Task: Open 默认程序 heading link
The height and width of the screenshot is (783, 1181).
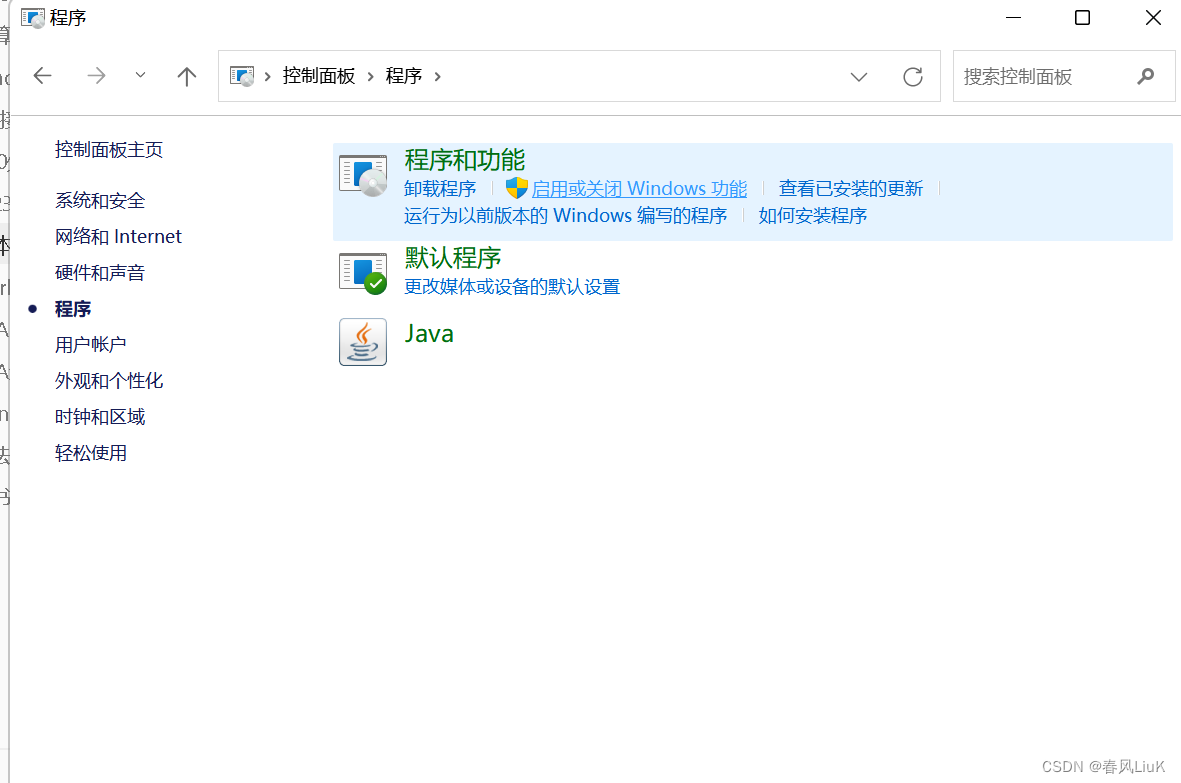Action: [x=453, y=258]
